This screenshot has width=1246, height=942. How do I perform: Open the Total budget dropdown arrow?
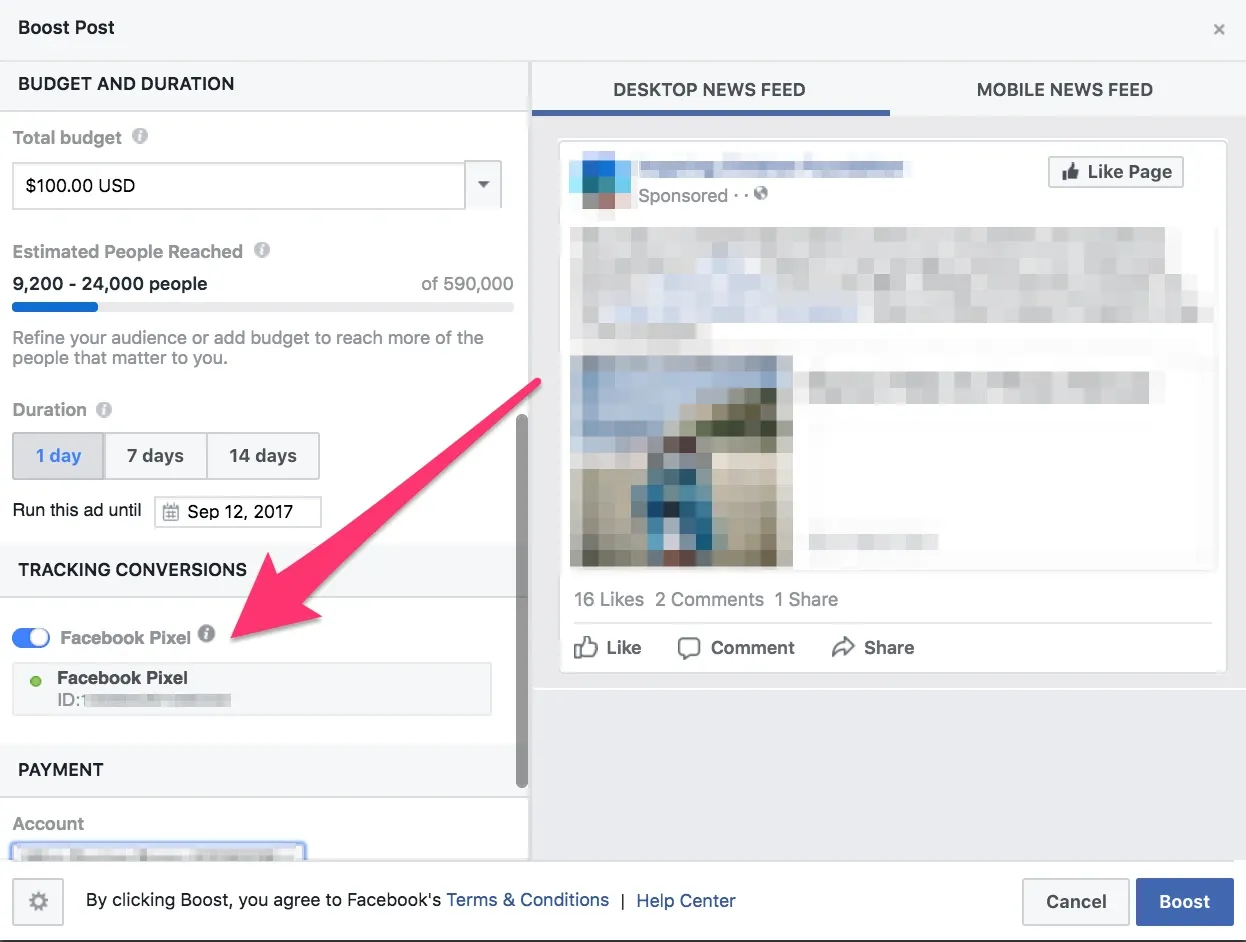[483, 185]
